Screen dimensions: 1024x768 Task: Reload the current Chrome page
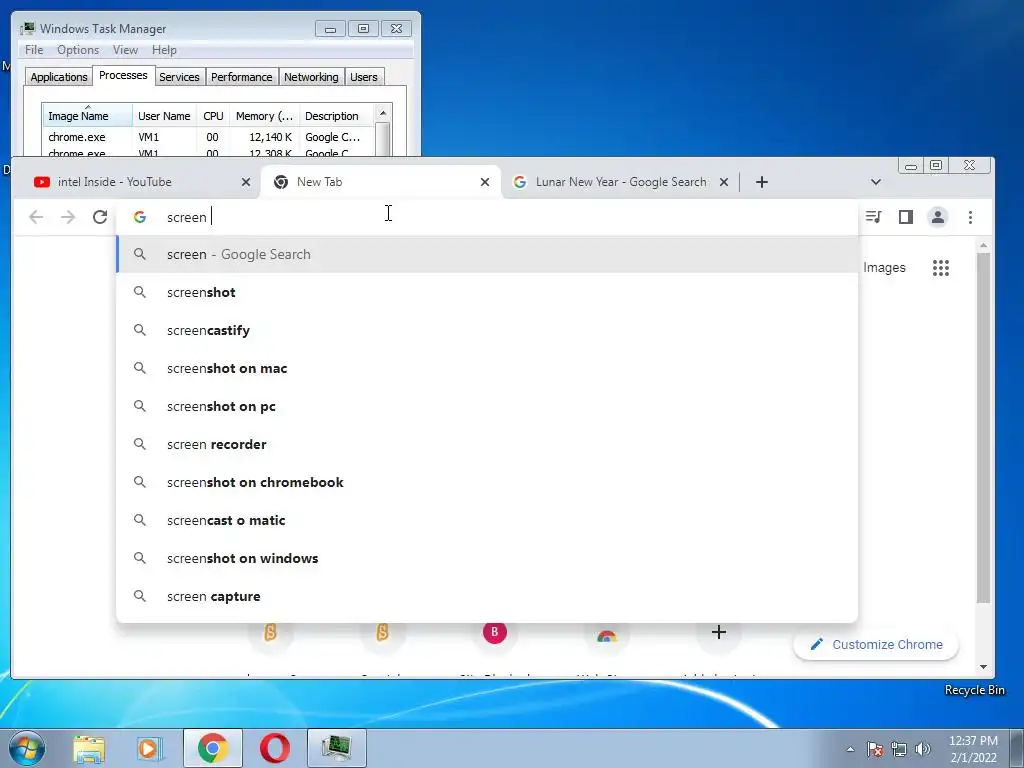pos(100,217)
